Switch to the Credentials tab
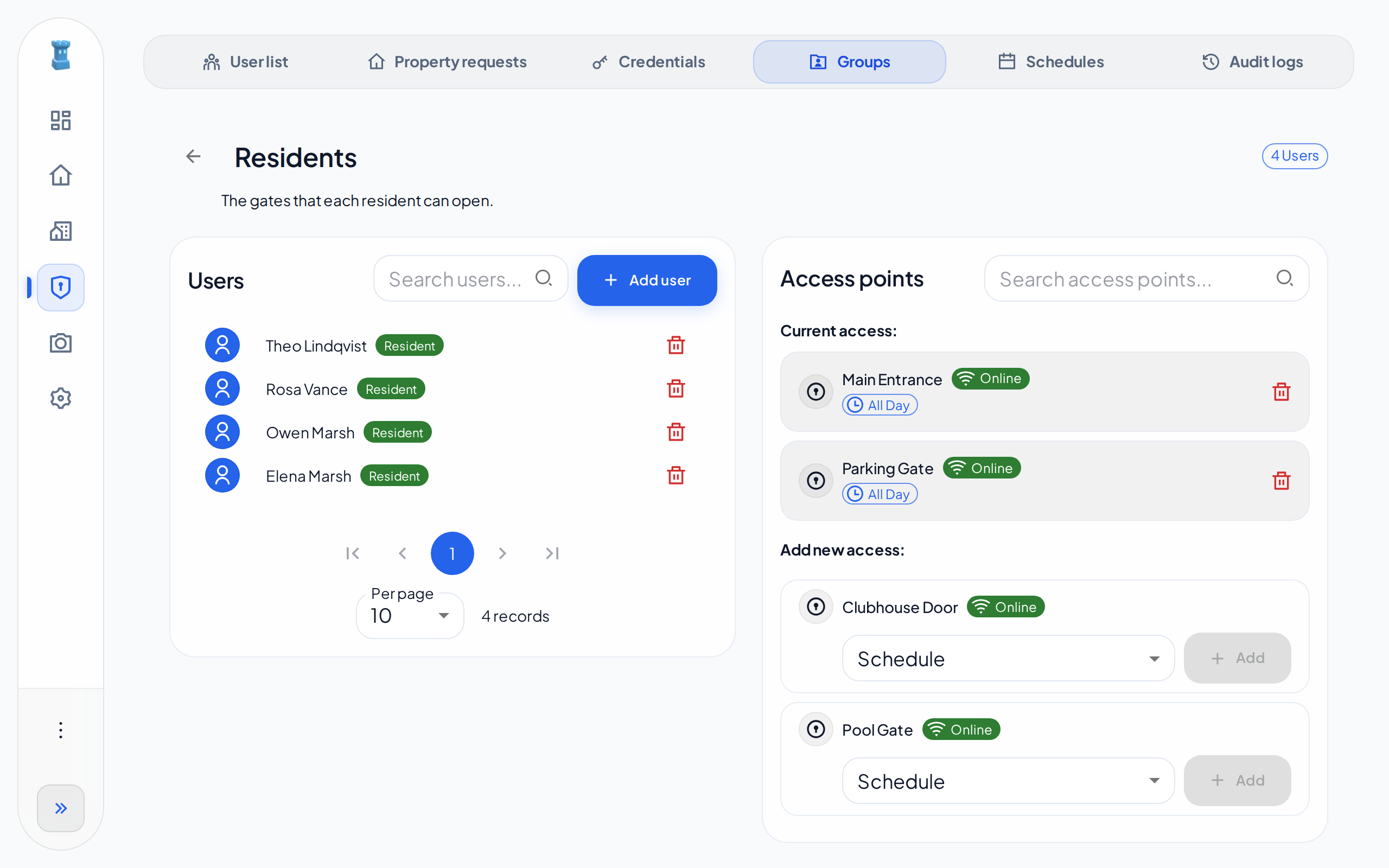1389x868 pixels. pyautogui.click(x=648, y=62)
